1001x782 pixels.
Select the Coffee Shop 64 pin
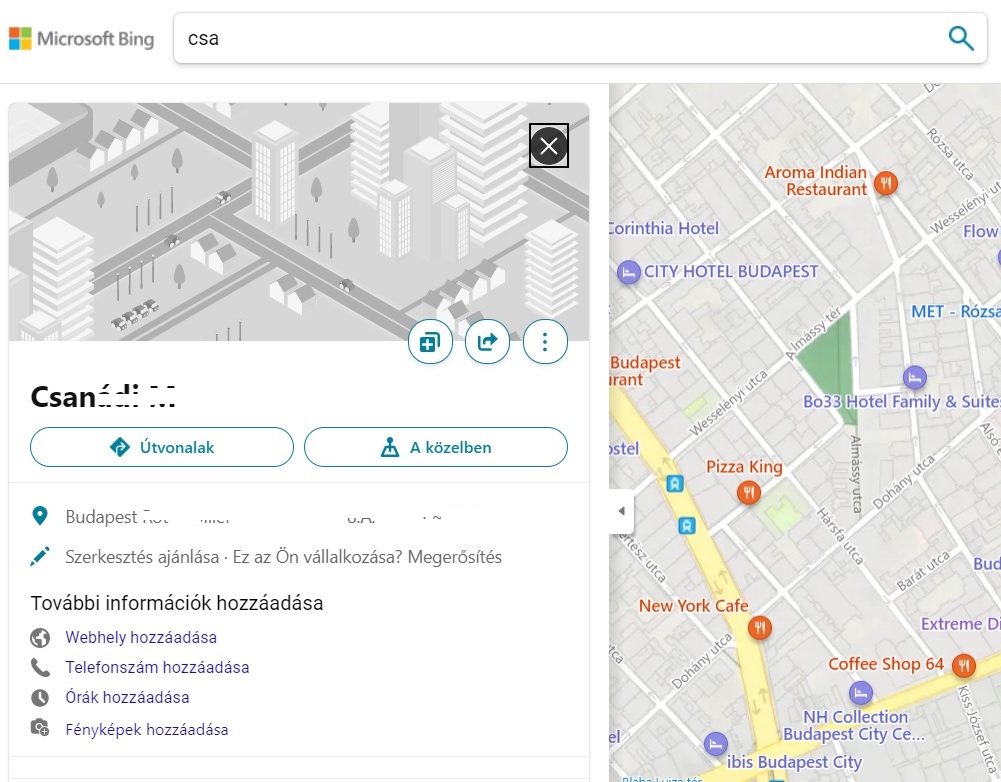pyautogui.click(x=963, y=666)
